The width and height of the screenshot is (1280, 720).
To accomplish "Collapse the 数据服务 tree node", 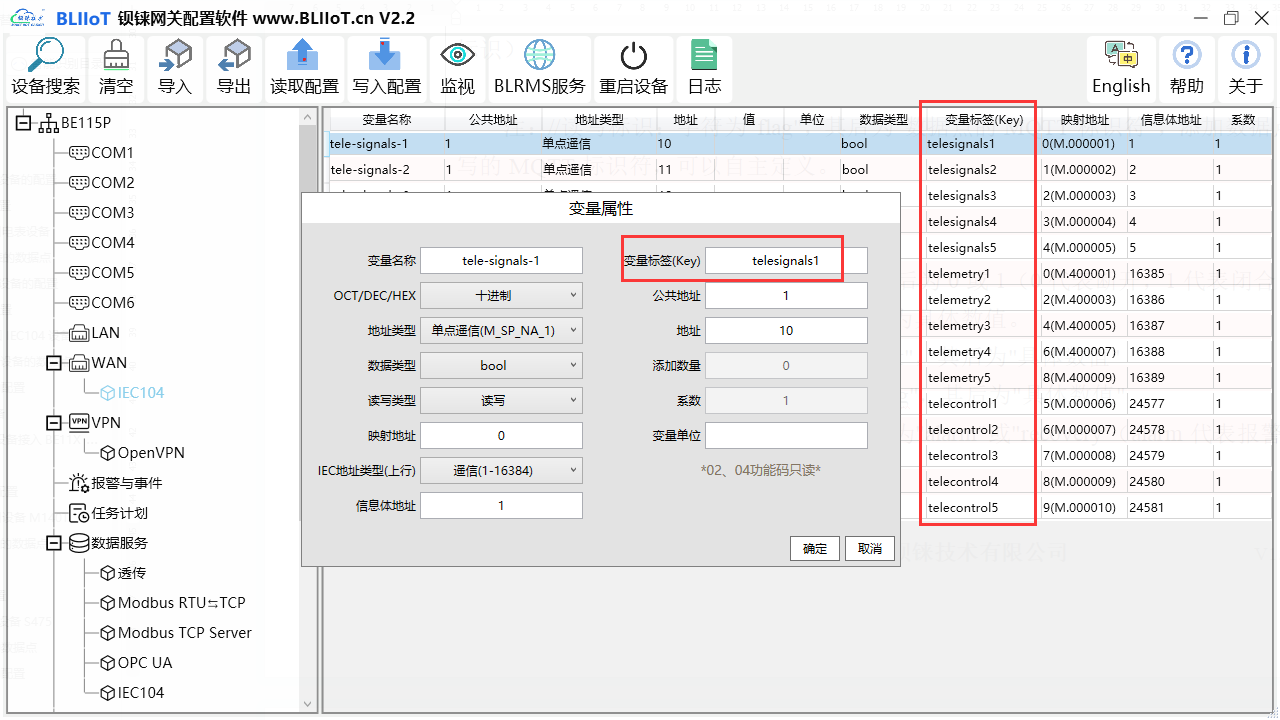I will tap(54, 543).
